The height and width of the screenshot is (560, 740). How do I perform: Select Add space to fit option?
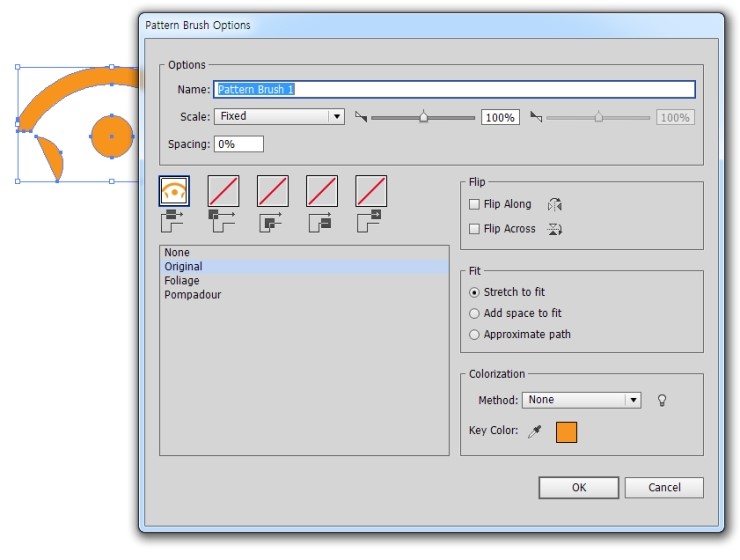pos(474,313)
